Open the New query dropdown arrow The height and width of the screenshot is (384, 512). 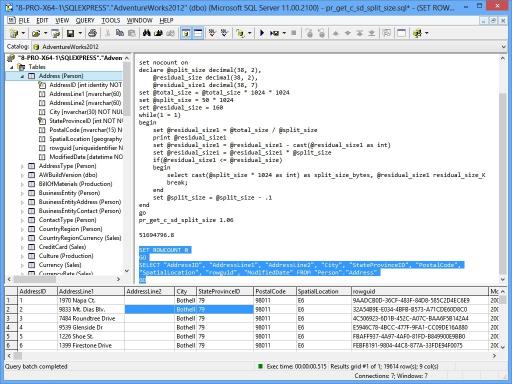point(23,33)
